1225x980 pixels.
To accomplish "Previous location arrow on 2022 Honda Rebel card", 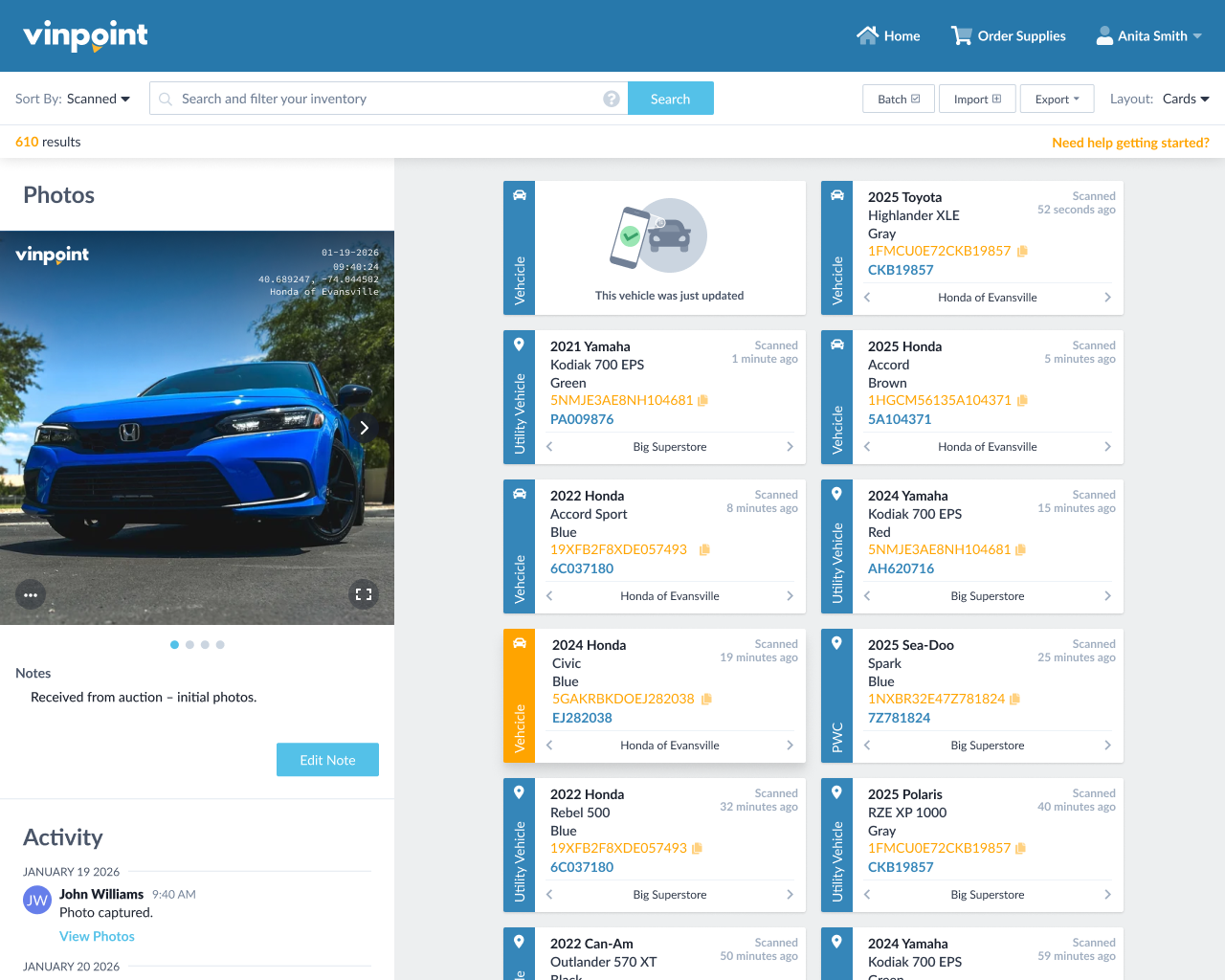I will (549, 895).
